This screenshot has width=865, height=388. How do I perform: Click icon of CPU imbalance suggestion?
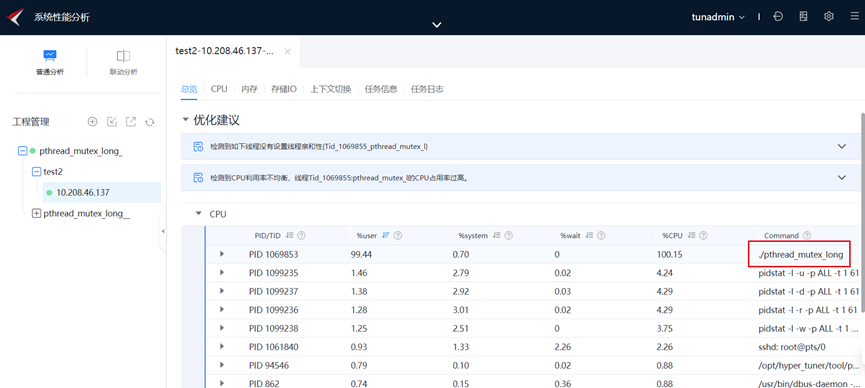tap(198, 178)
